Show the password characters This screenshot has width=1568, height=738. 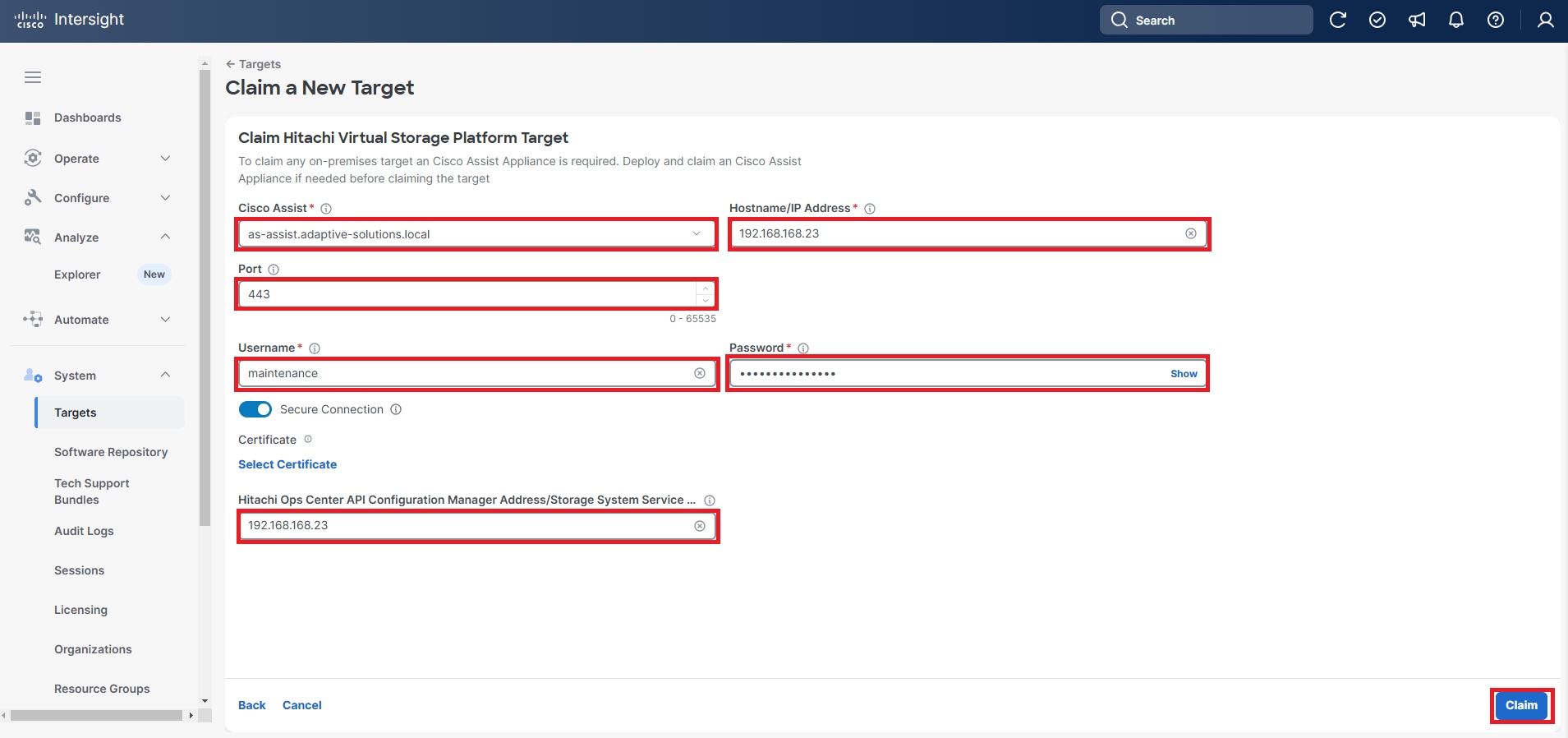click(x=1184, y=374)
